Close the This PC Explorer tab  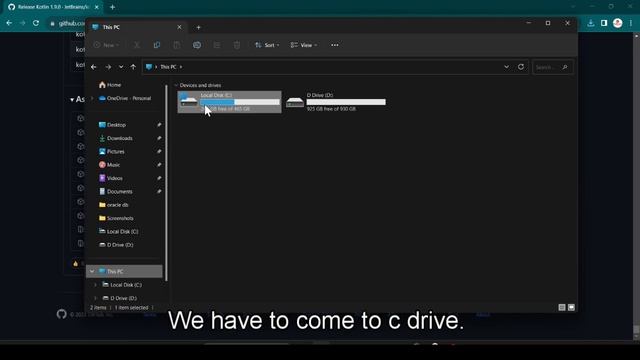click(179, 27)
